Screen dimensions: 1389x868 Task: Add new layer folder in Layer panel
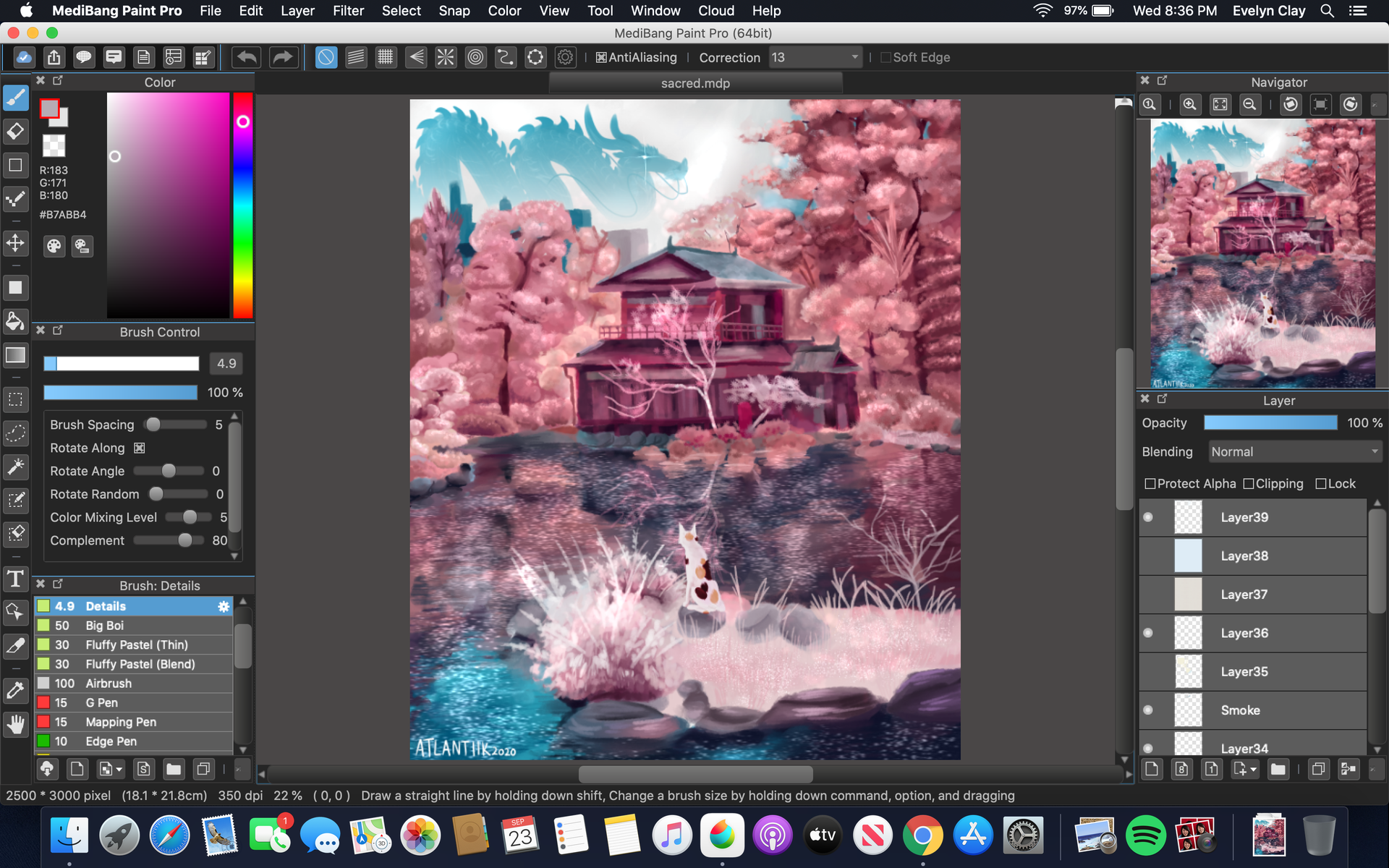[1278, 769]
